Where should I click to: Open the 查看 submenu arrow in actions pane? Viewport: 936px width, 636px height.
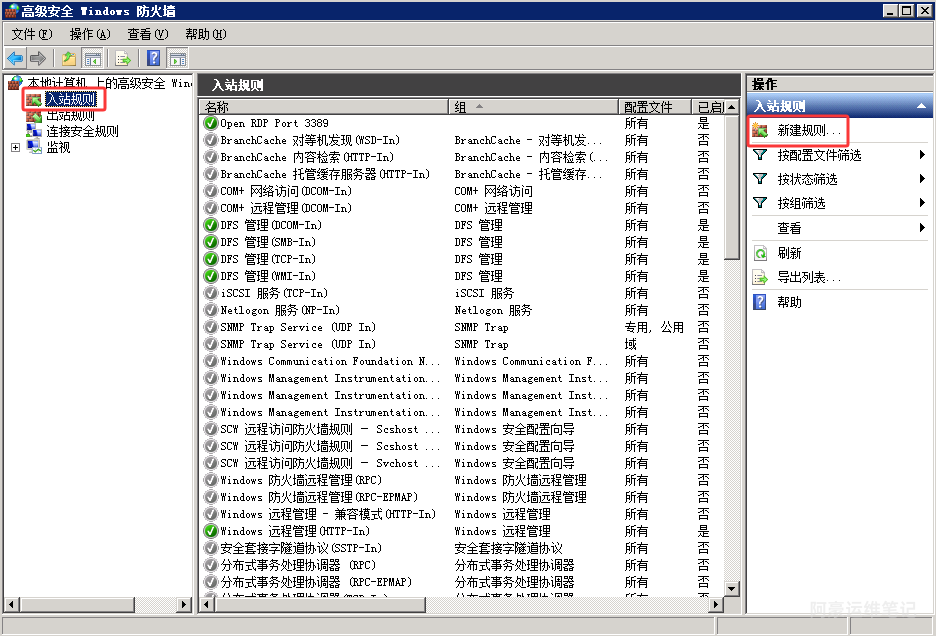coord(922,228)
